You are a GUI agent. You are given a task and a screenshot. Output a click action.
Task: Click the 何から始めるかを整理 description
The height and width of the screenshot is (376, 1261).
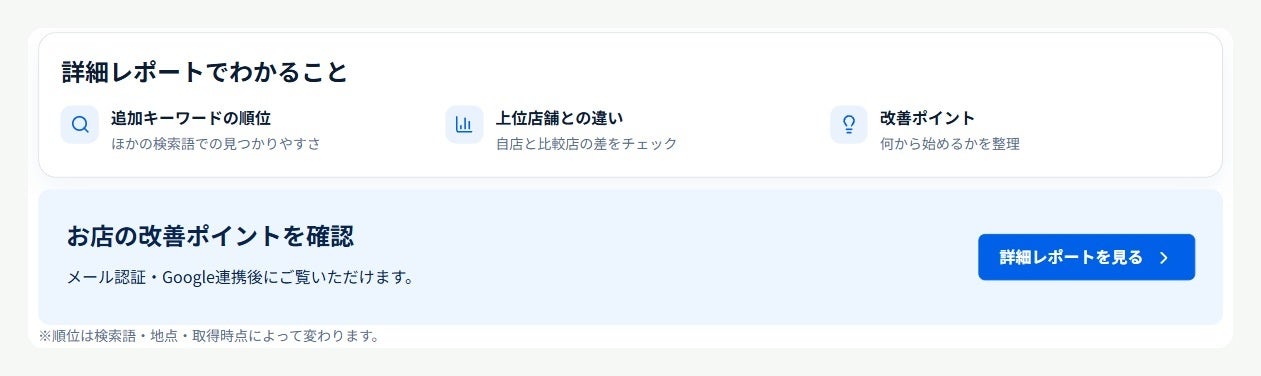click(x=950, y=144)
